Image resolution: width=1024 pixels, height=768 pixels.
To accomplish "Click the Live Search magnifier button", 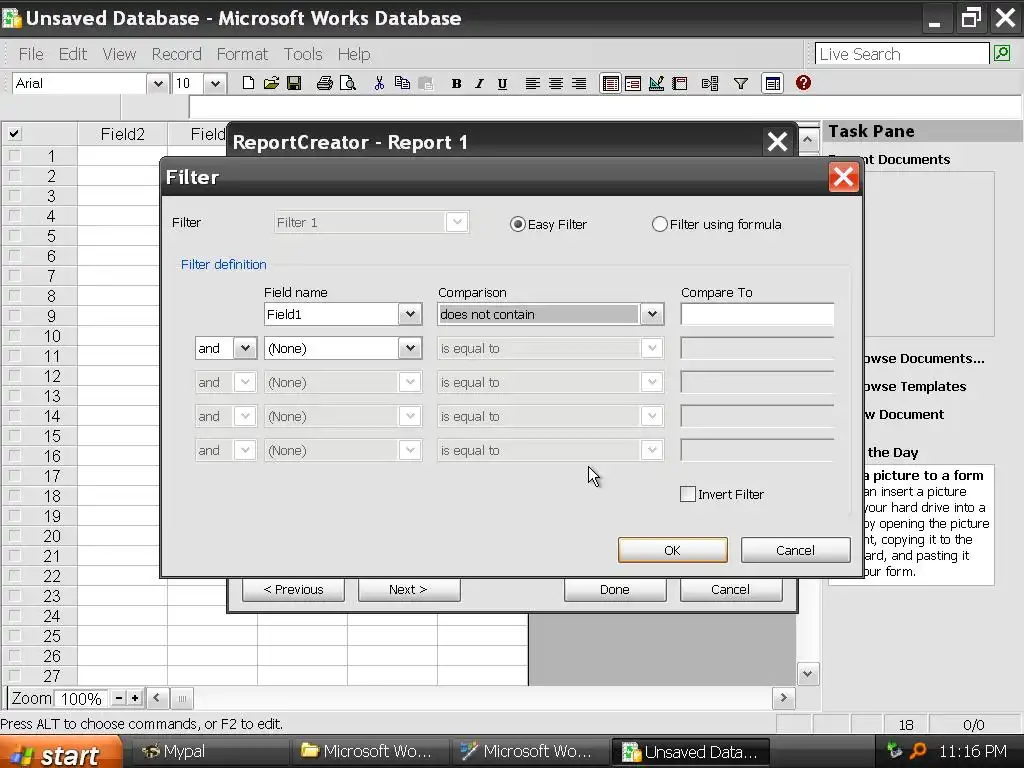I will [x=1002, y=54].
